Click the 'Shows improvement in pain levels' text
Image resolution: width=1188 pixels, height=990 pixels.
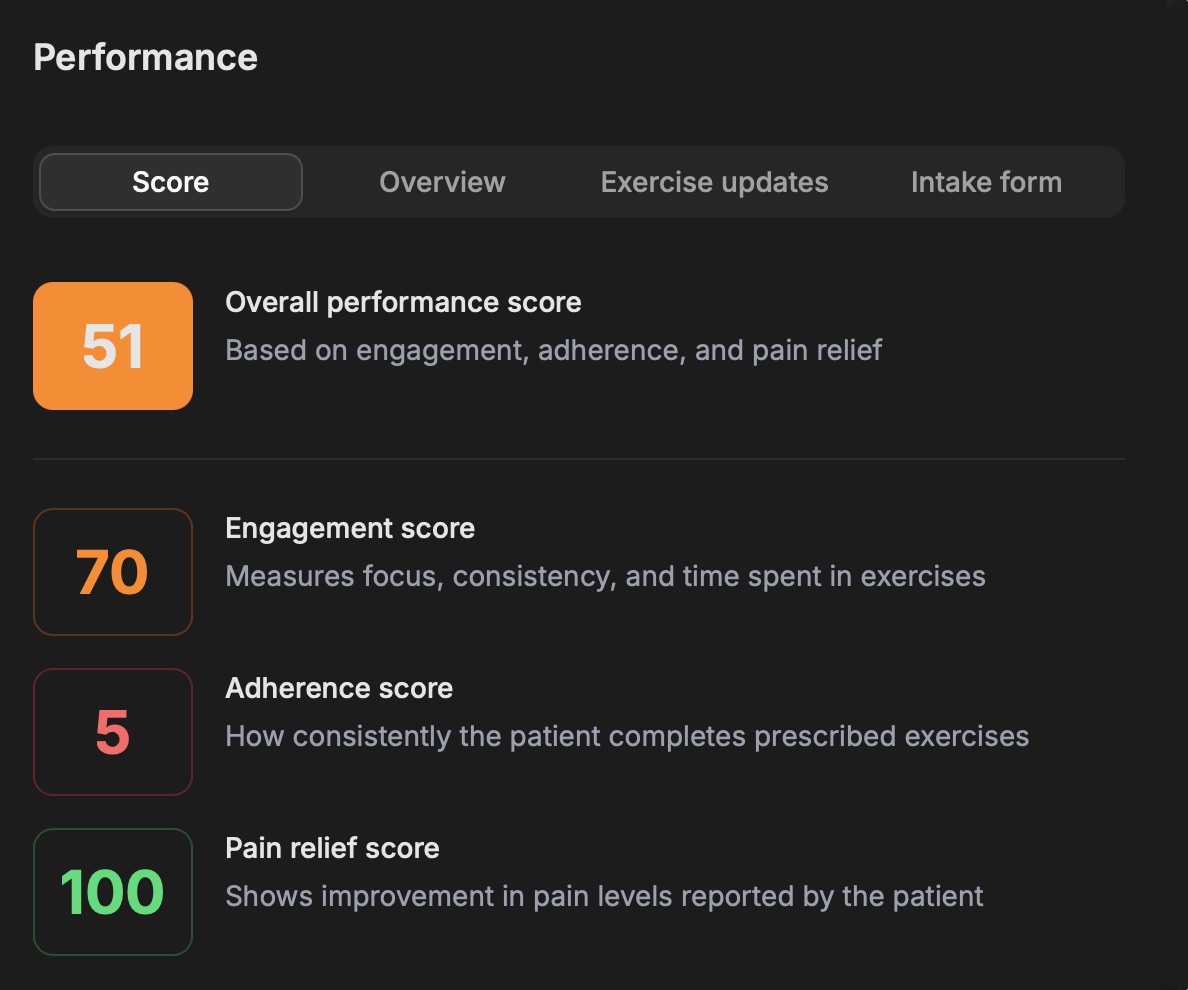pyautogui.click(x=604, y=896)
